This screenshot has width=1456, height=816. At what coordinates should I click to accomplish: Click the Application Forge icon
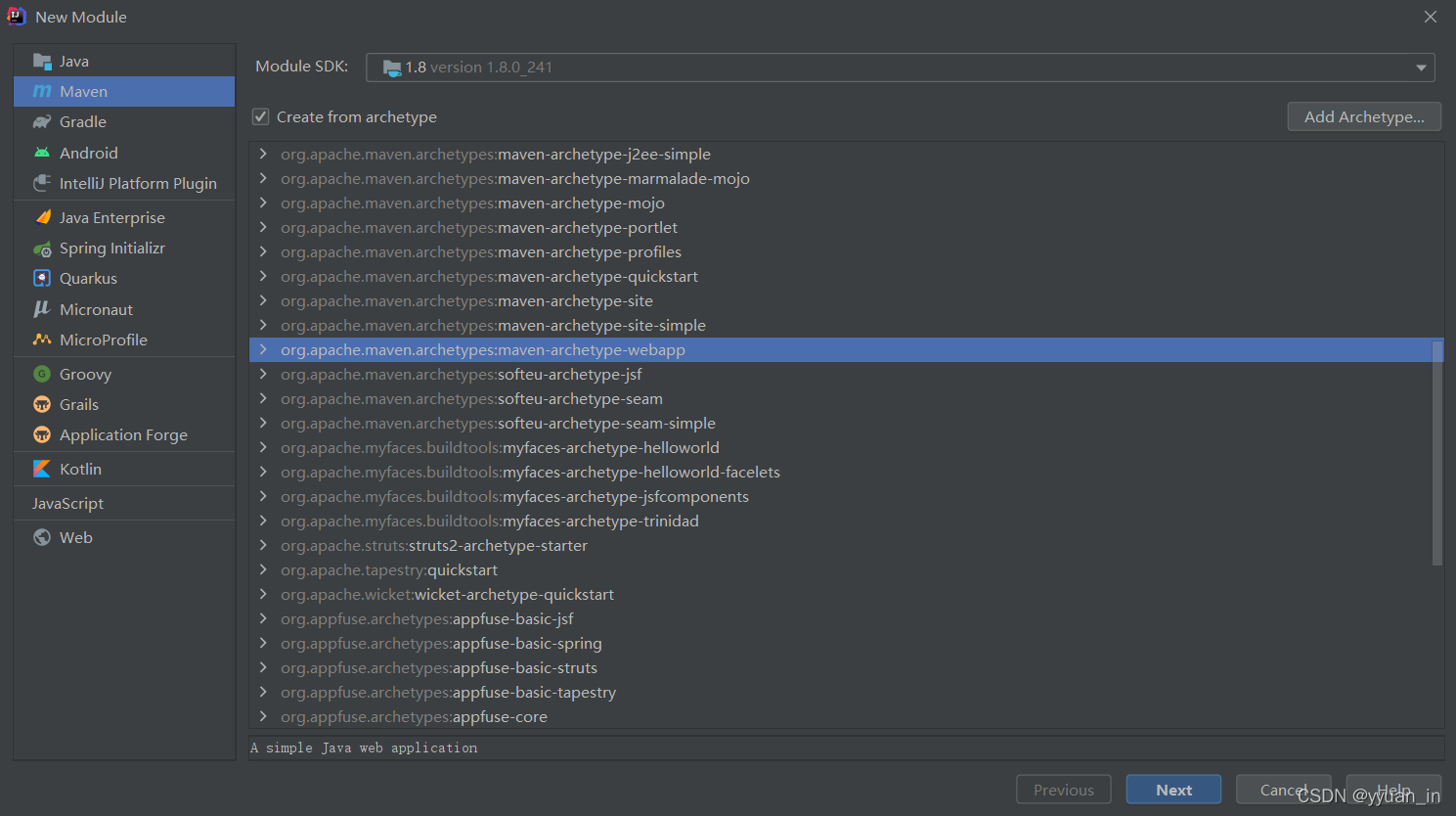coord(42,434)
